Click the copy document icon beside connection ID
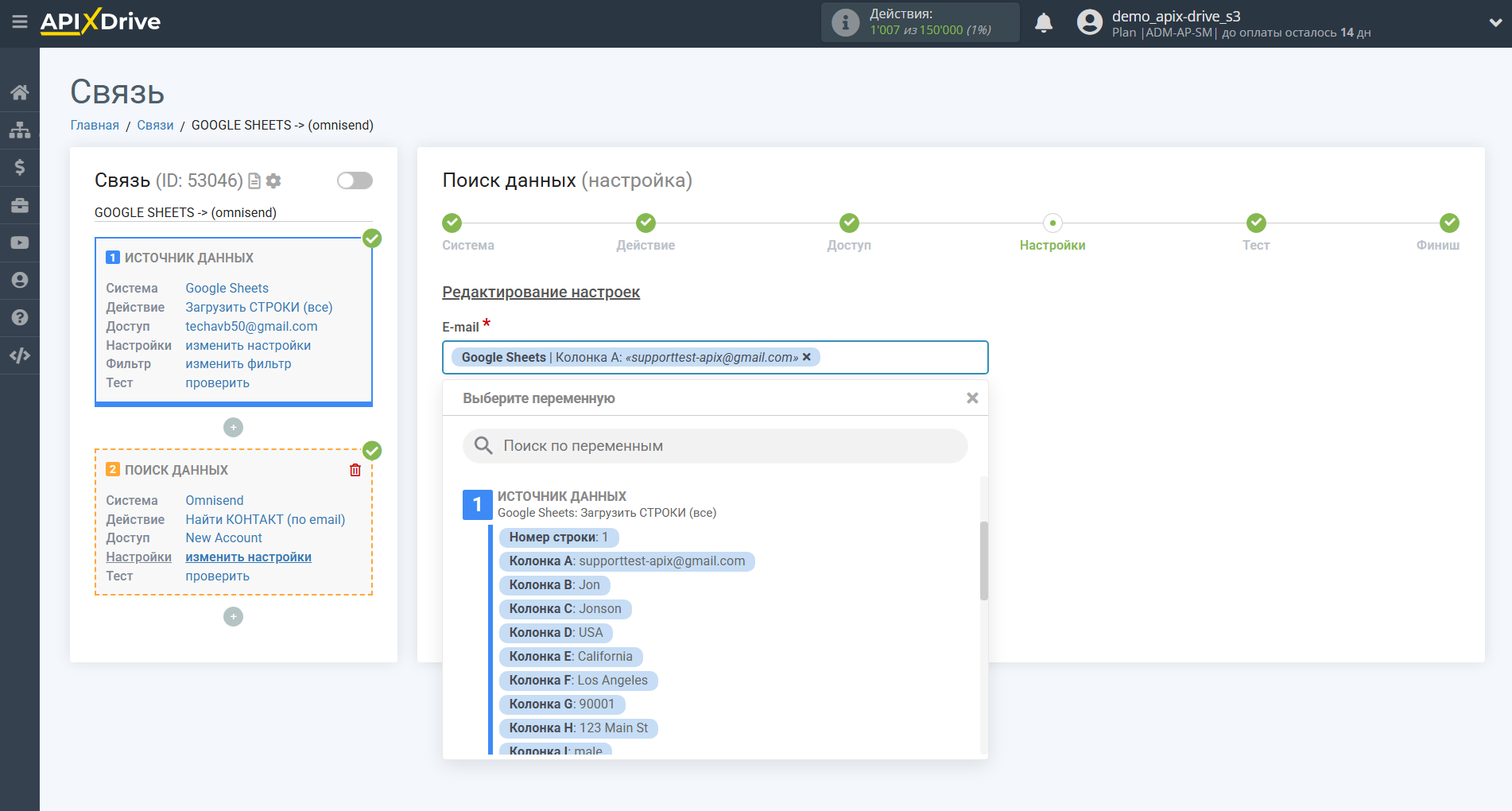The image size is (1512, 811). [254, 181]
